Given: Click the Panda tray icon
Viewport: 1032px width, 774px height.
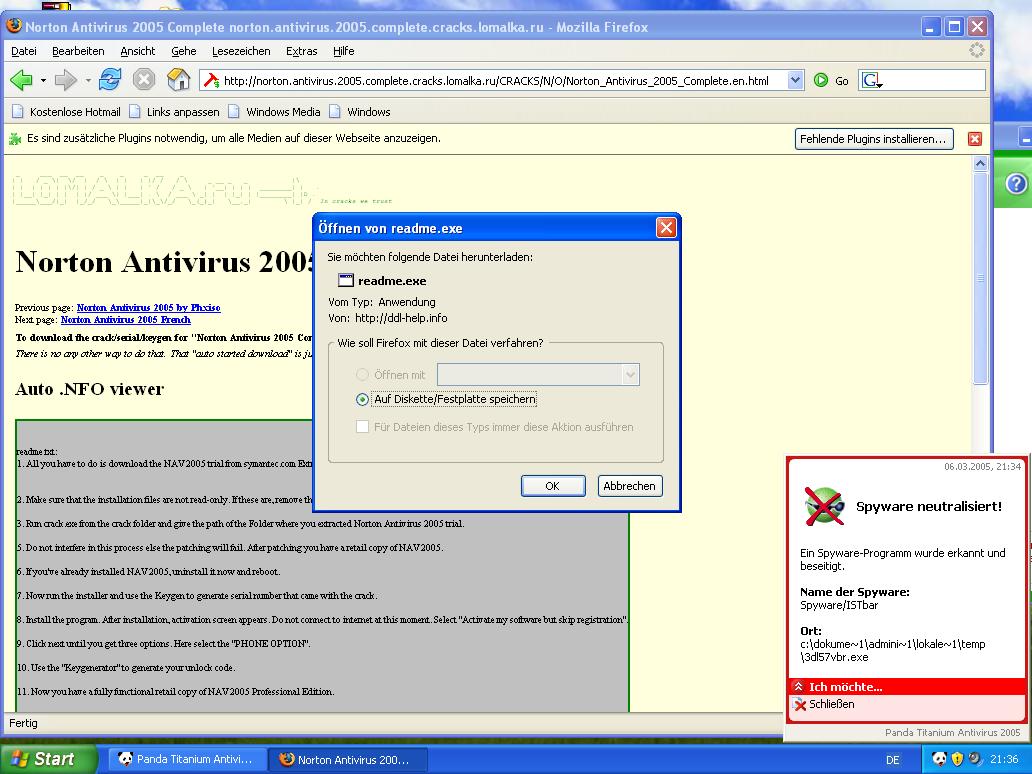Looking at the screenshot, I should pos(939,759).
